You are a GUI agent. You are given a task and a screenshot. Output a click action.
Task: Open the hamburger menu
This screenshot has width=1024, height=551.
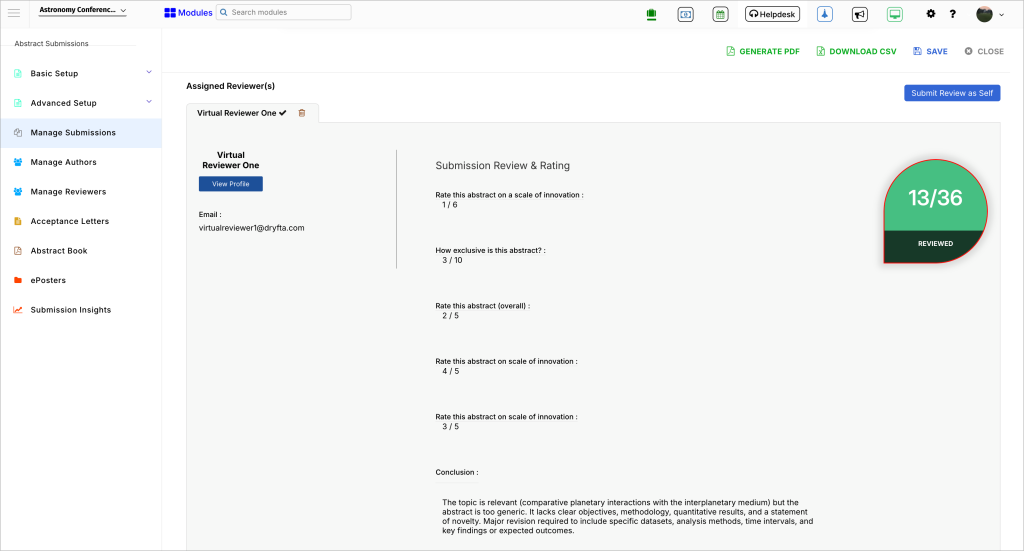(14, 12)
